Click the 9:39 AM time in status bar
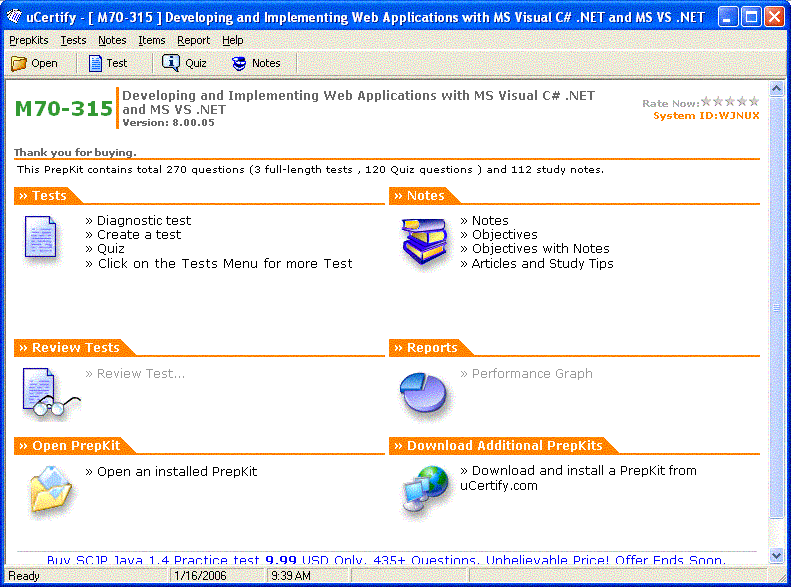The height and width of the screenshot is (587, 791). tap(291, 575)
